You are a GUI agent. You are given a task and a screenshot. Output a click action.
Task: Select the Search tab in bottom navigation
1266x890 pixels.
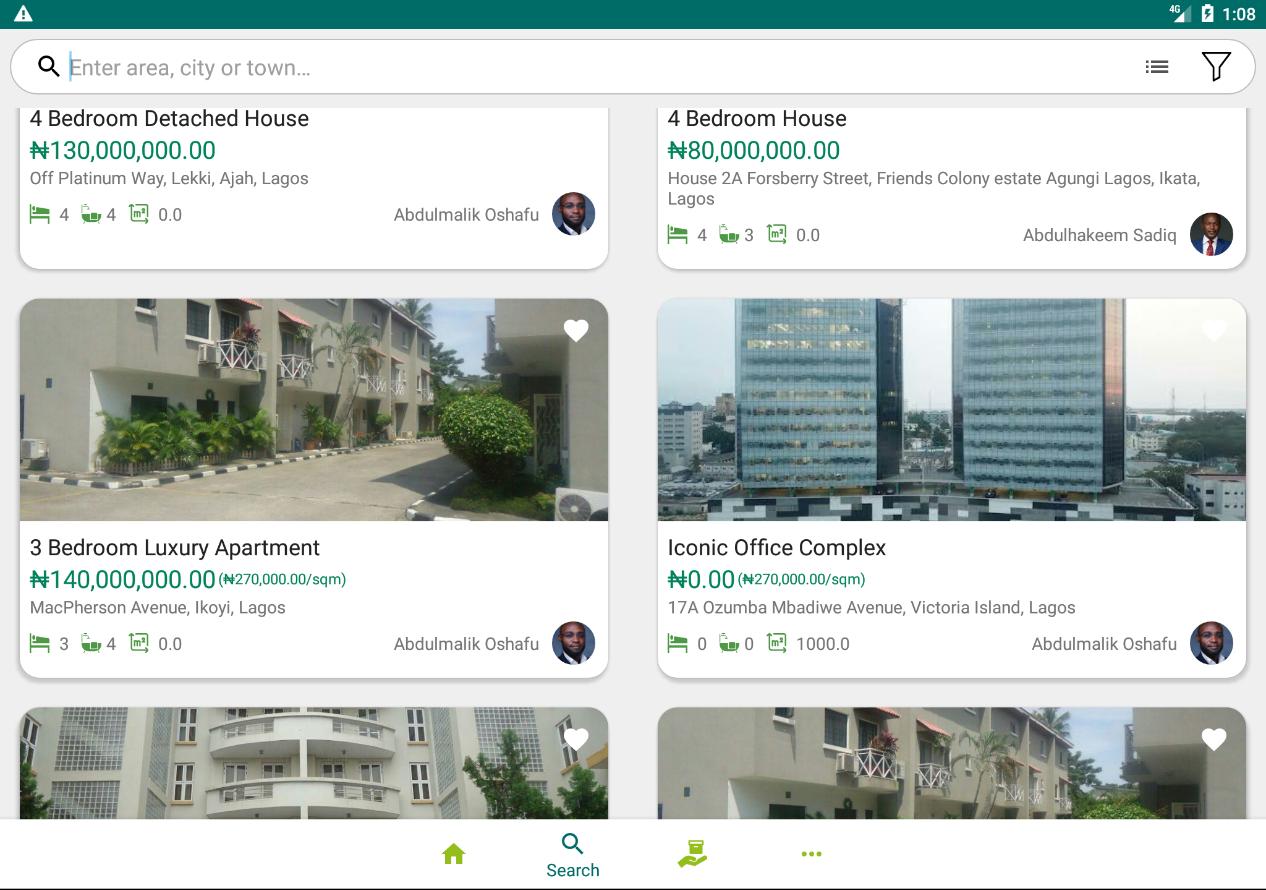tap(573, 855)
